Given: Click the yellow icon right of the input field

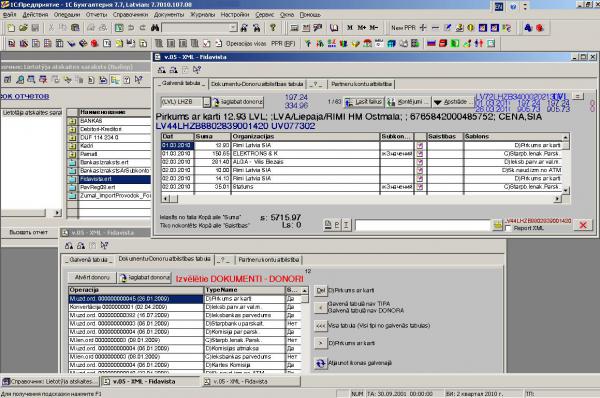Looking at the screenshot, I should [x=497, y=225].
